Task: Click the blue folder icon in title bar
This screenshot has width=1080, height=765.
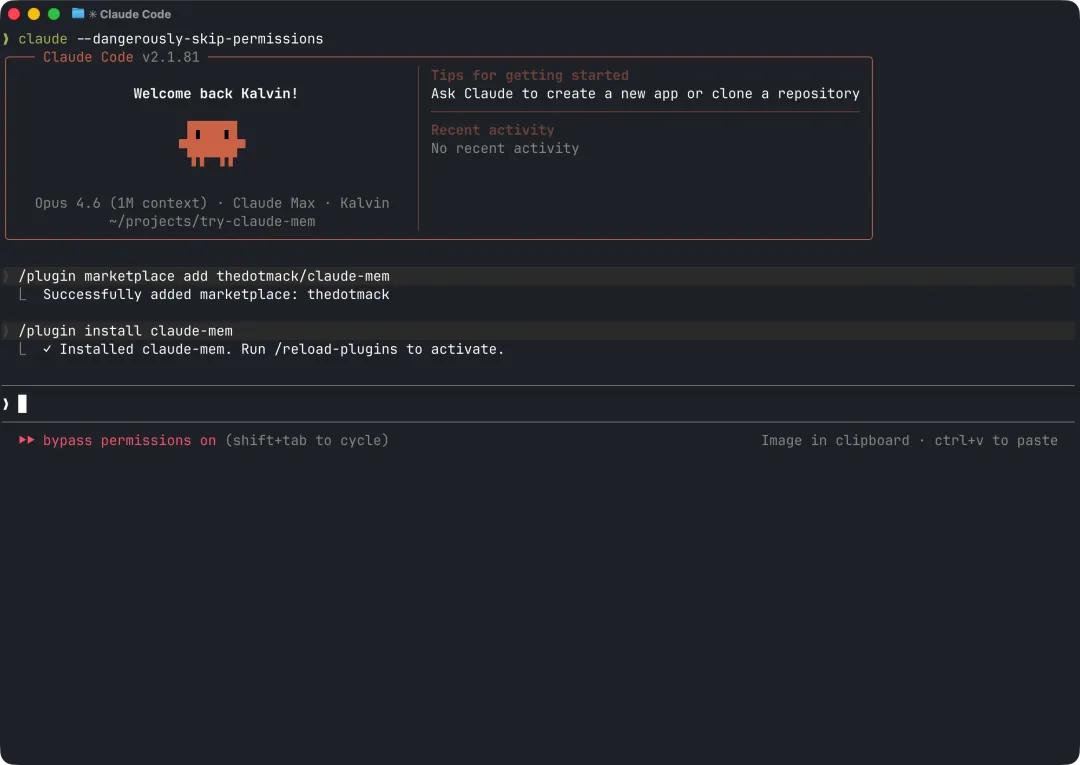Action: (x=78, y=13)
